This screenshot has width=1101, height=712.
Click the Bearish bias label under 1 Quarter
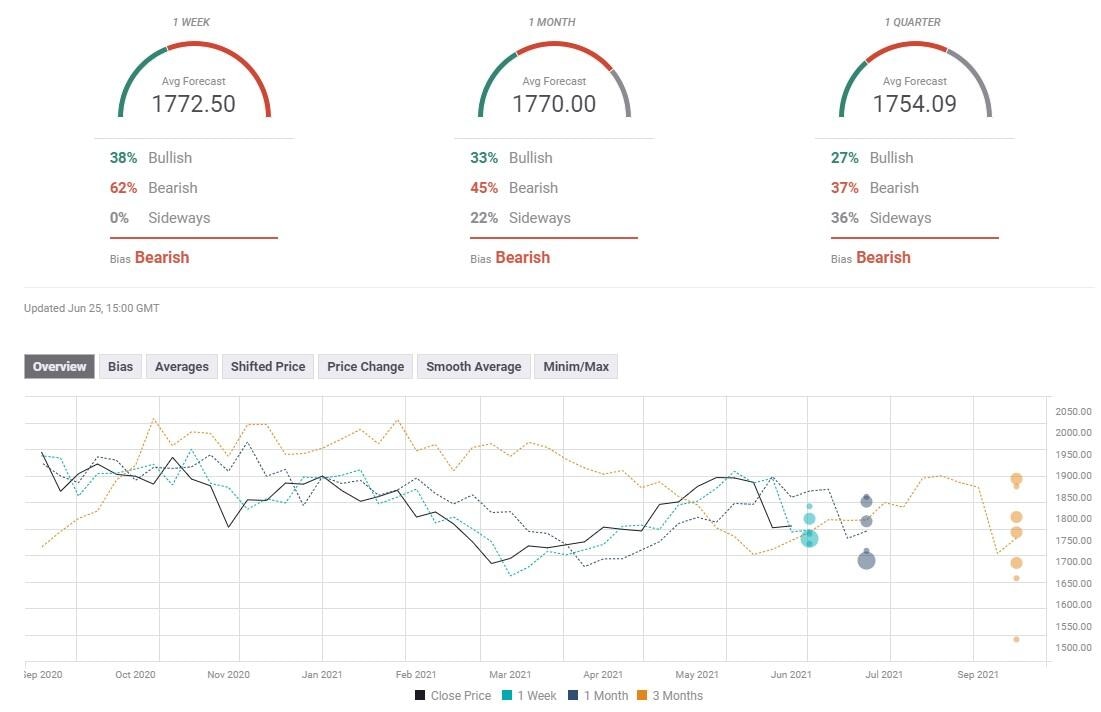click(884, 257)
